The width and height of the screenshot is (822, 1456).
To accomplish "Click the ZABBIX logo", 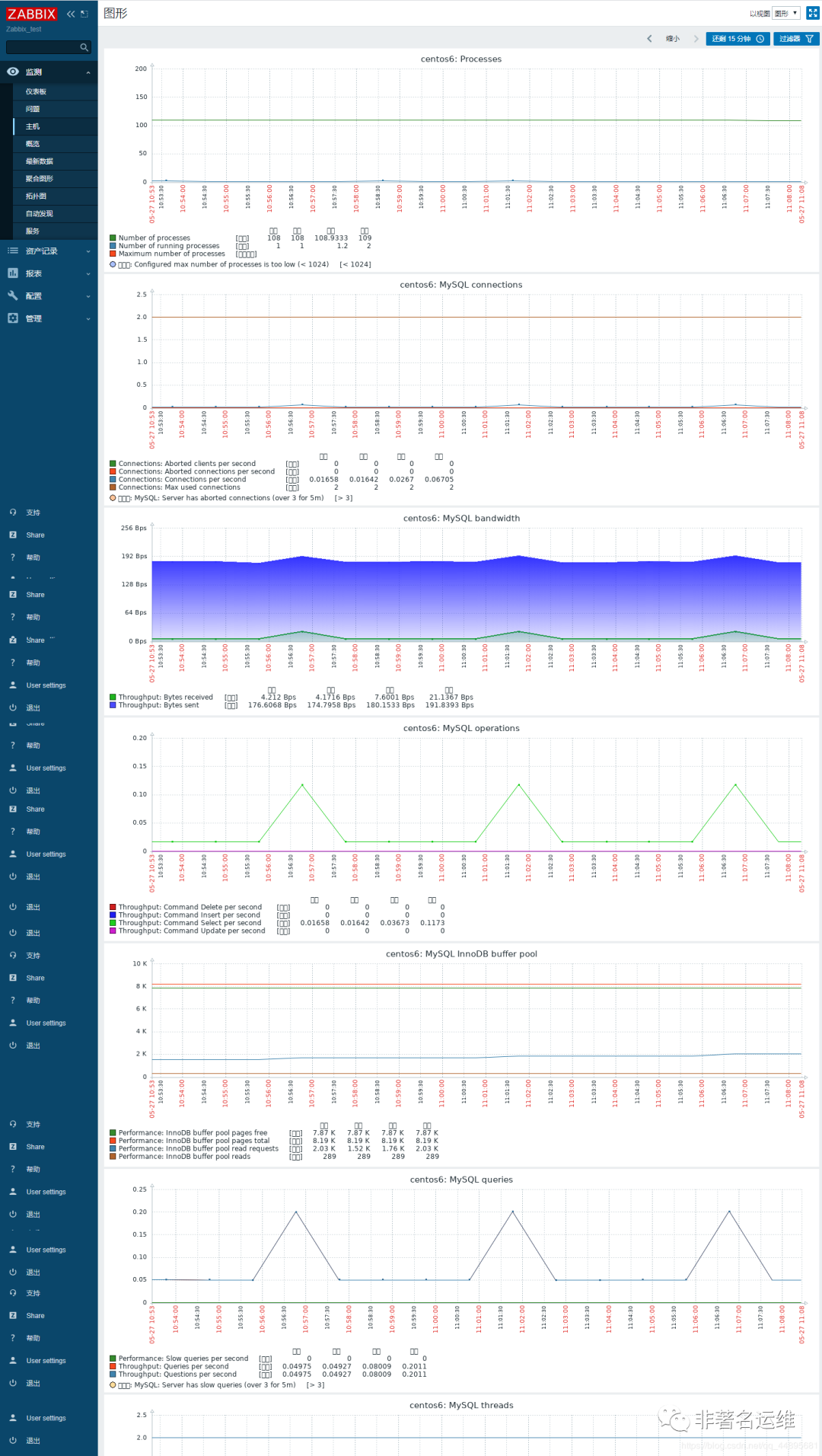I will [x=31, y=14].
